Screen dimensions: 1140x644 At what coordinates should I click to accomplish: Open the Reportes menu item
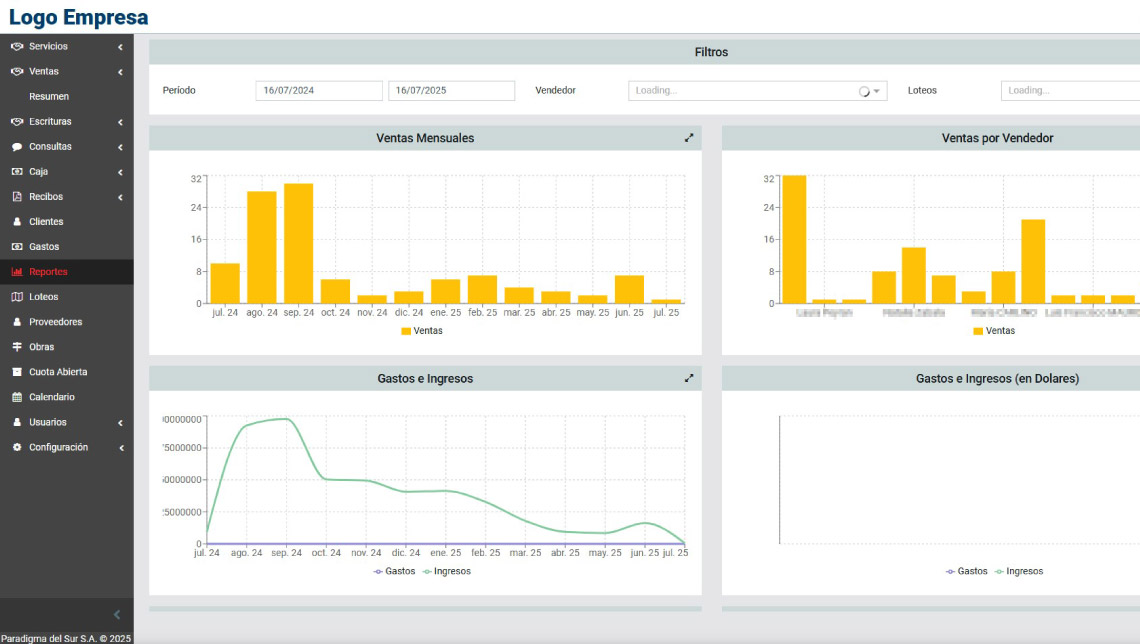(48, 272)
